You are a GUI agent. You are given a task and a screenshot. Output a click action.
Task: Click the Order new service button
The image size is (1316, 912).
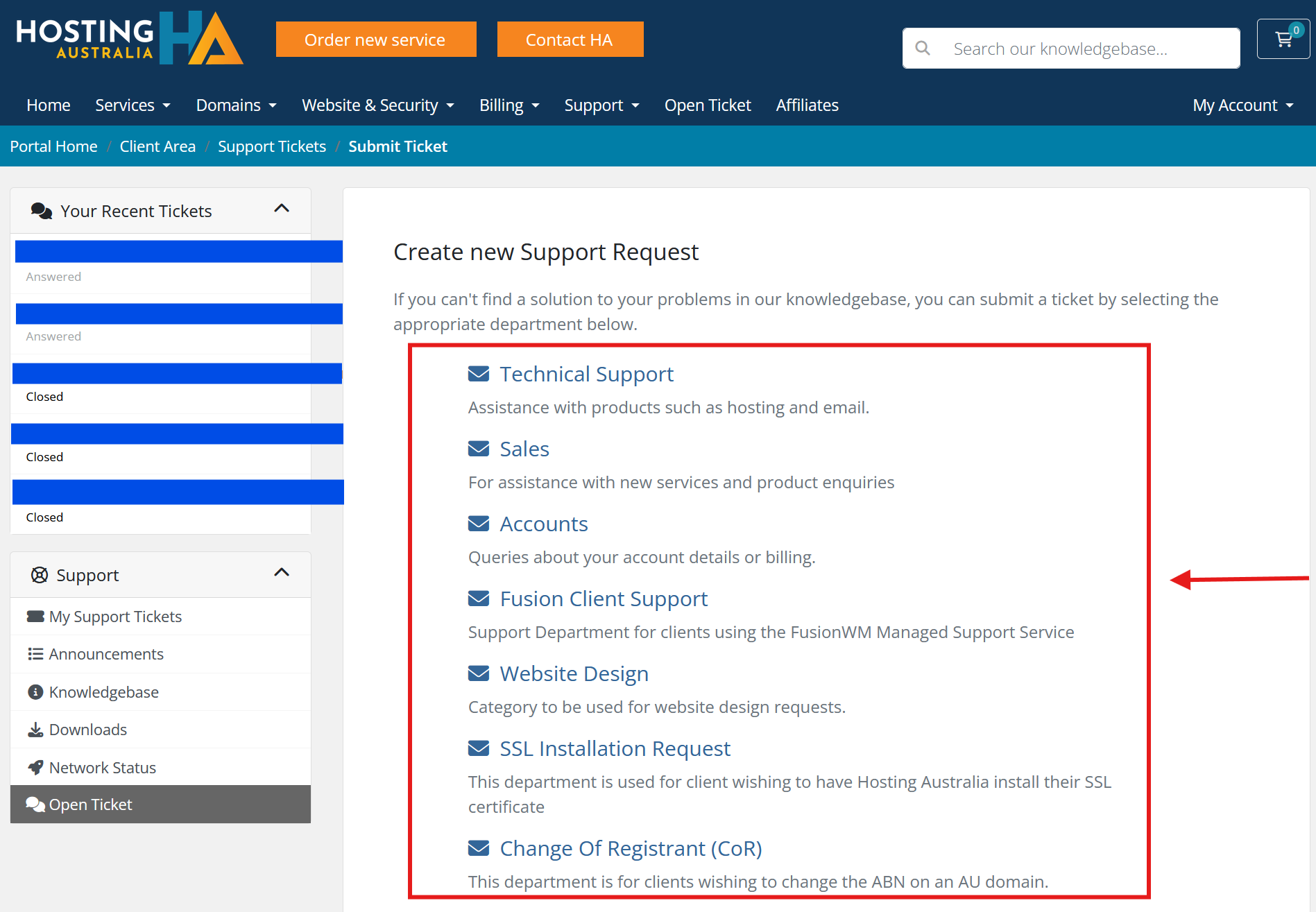[x=376, y=39]
